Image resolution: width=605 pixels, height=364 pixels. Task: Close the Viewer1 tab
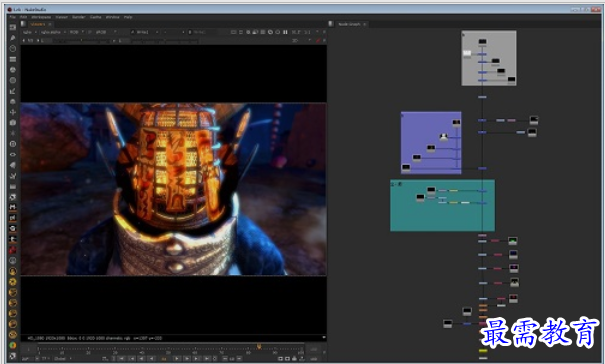tap(50, 24)
